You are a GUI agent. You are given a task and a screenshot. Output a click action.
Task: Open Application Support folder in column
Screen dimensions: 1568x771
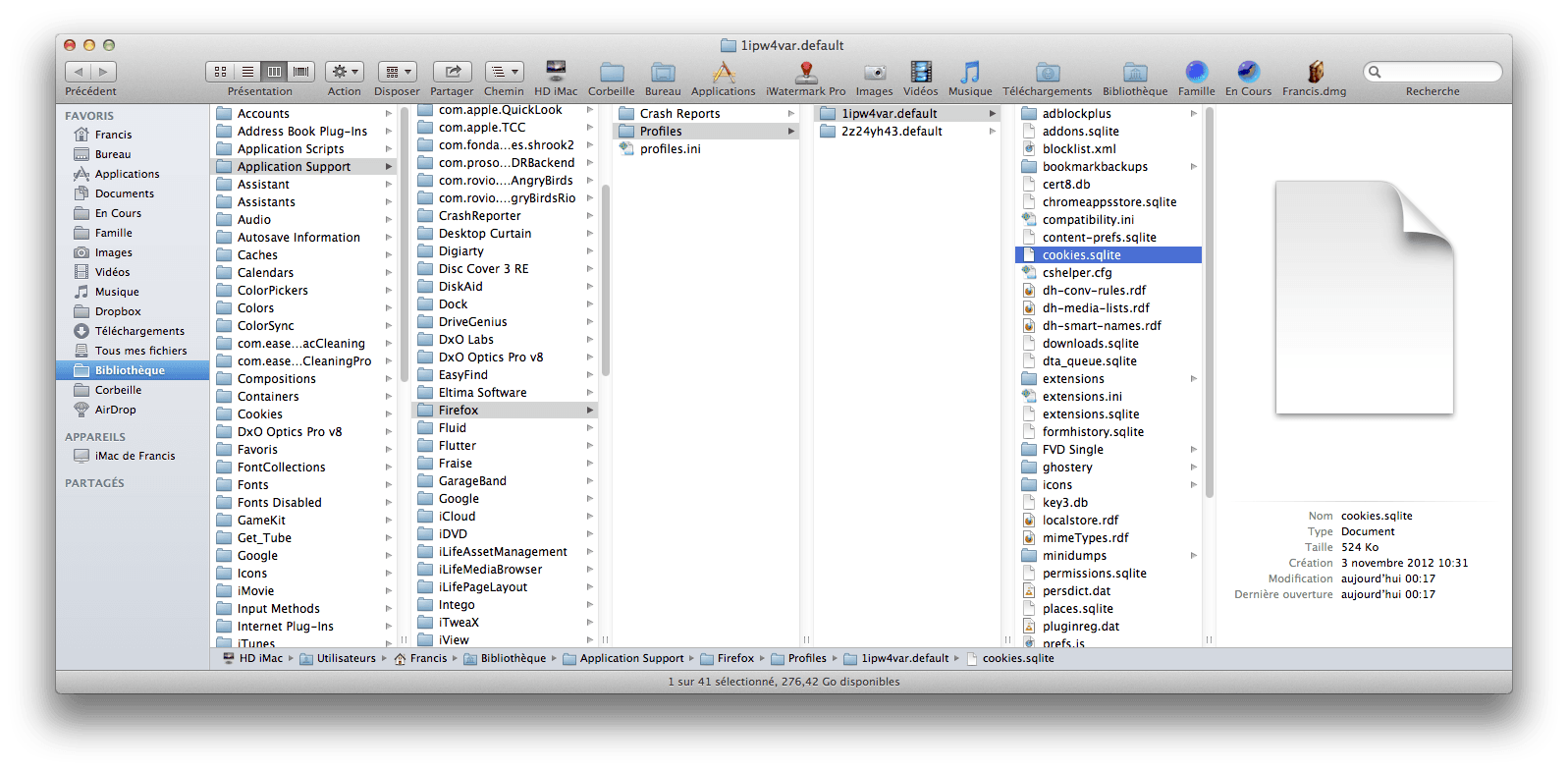pos(304,167)
